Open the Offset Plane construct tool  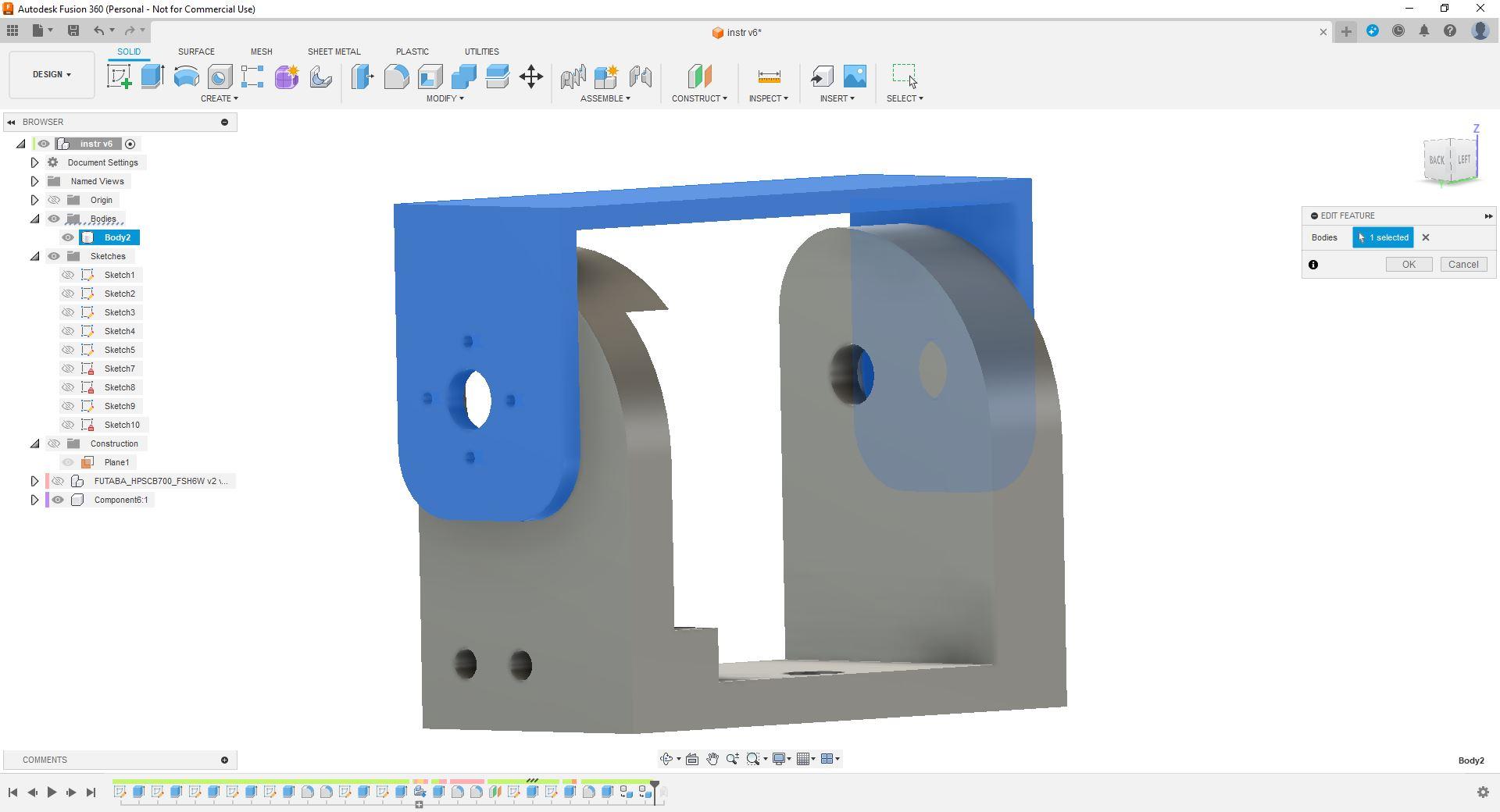click(x=700, y=77)
